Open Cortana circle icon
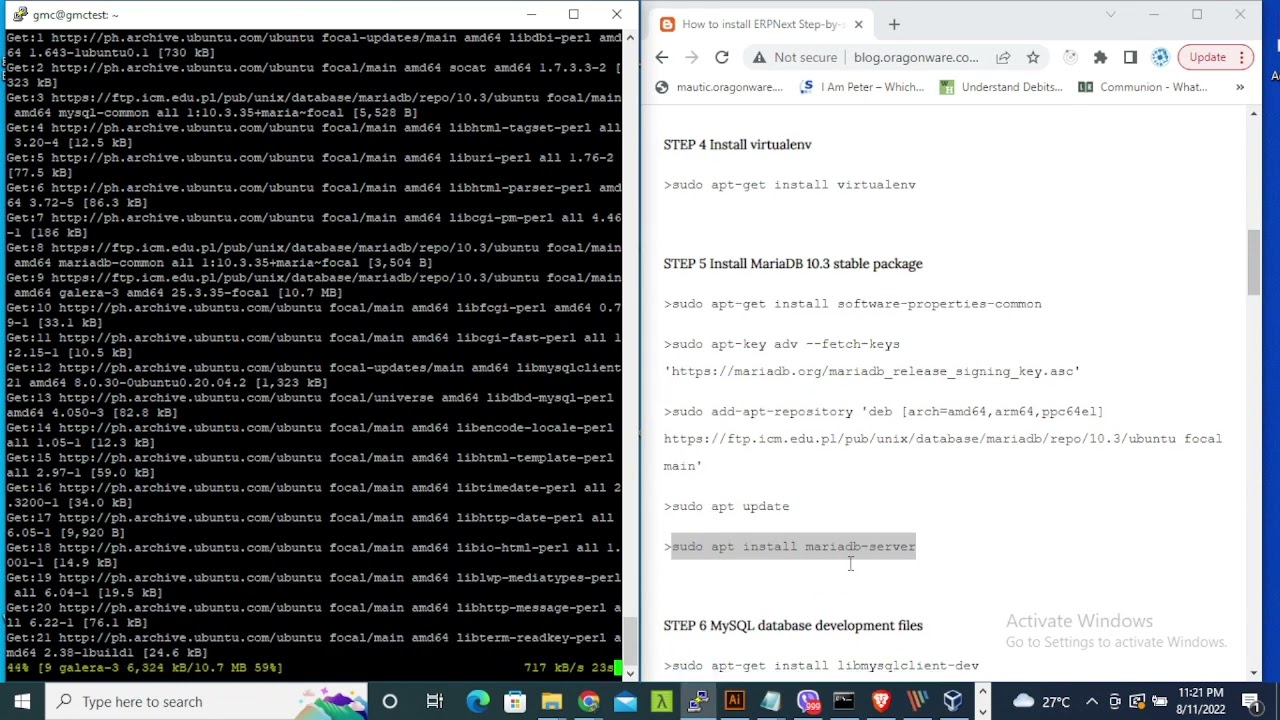 click(390, 701)
